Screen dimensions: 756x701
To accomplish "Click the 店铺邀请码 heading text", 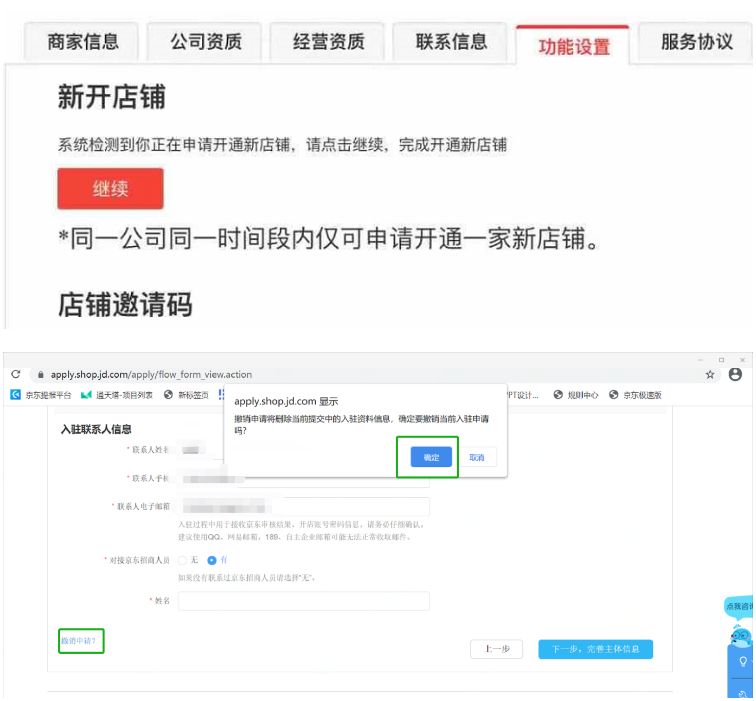I will pyautogui.click(x=125, y=305).
